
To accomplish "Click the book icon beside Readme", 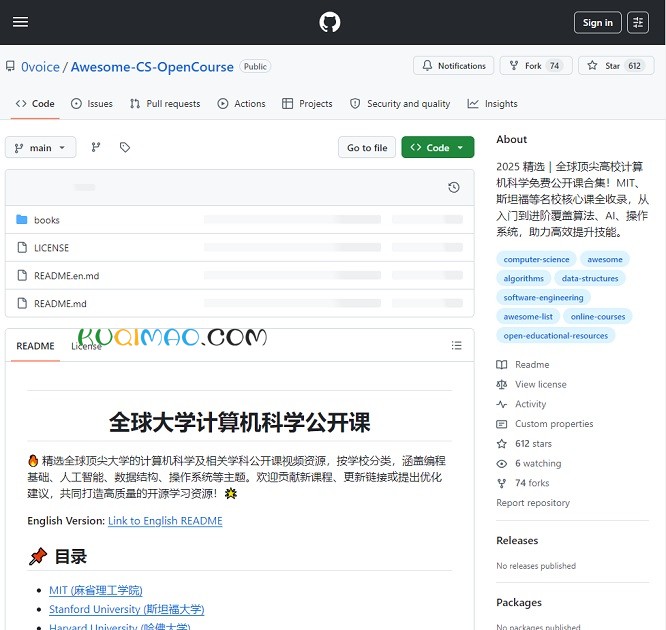I will [x=502, y=364].
